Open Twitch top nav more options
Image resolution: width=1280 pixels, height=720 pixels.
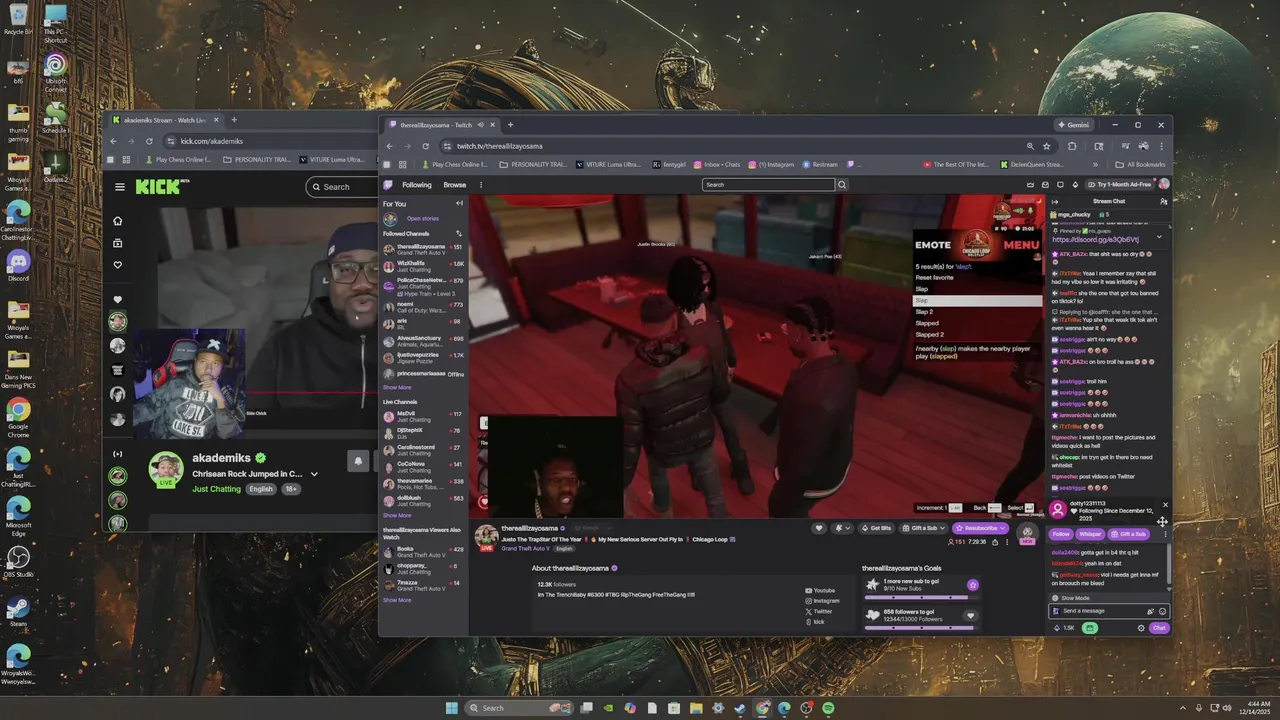(x=481, y=185)
